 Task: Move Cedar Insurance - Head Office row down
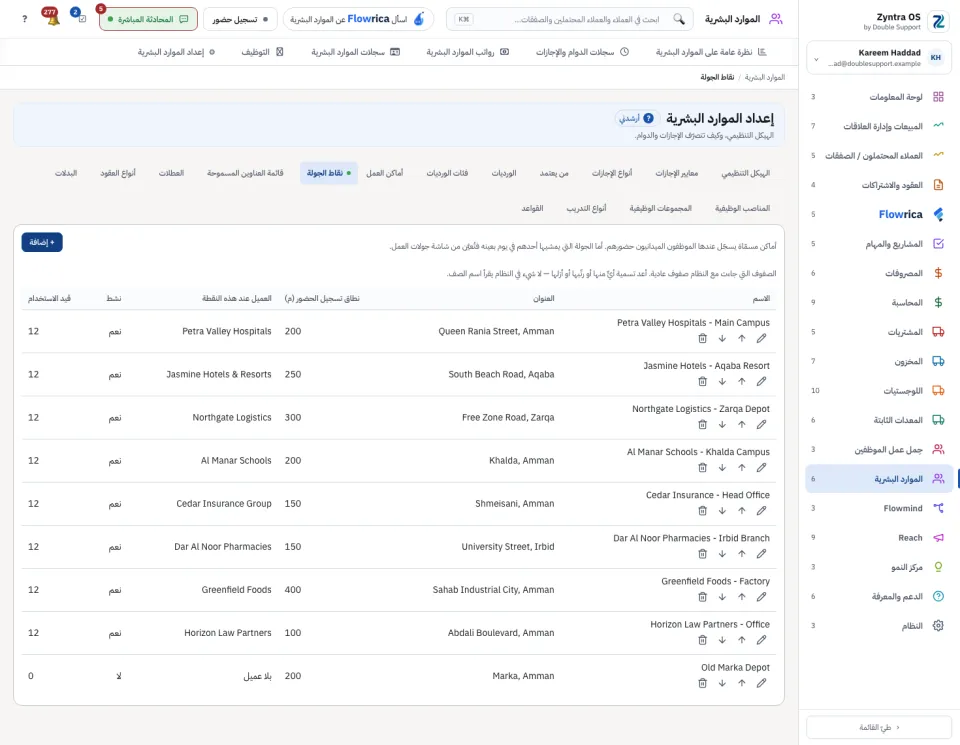point(722,511)
